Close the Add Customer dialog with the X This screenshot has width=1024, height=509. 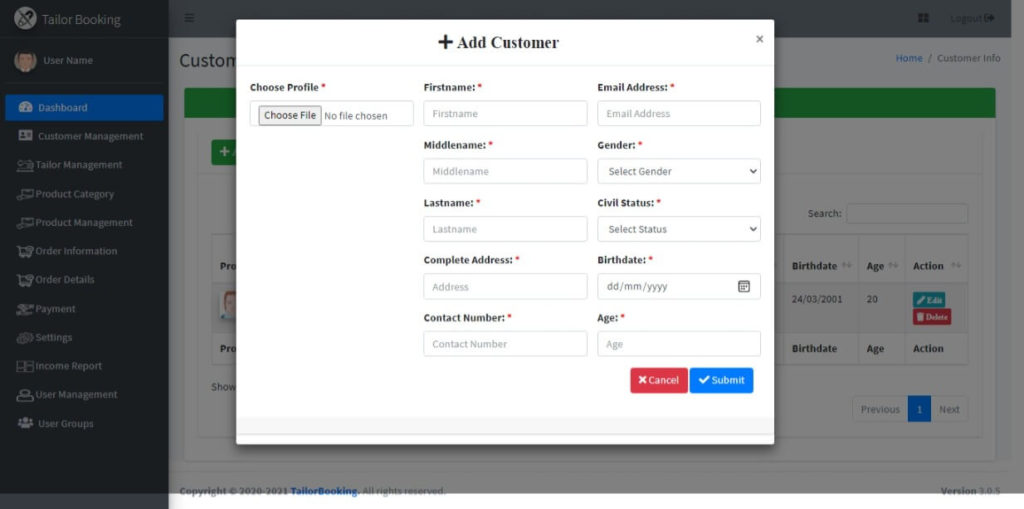coord(760,39)
